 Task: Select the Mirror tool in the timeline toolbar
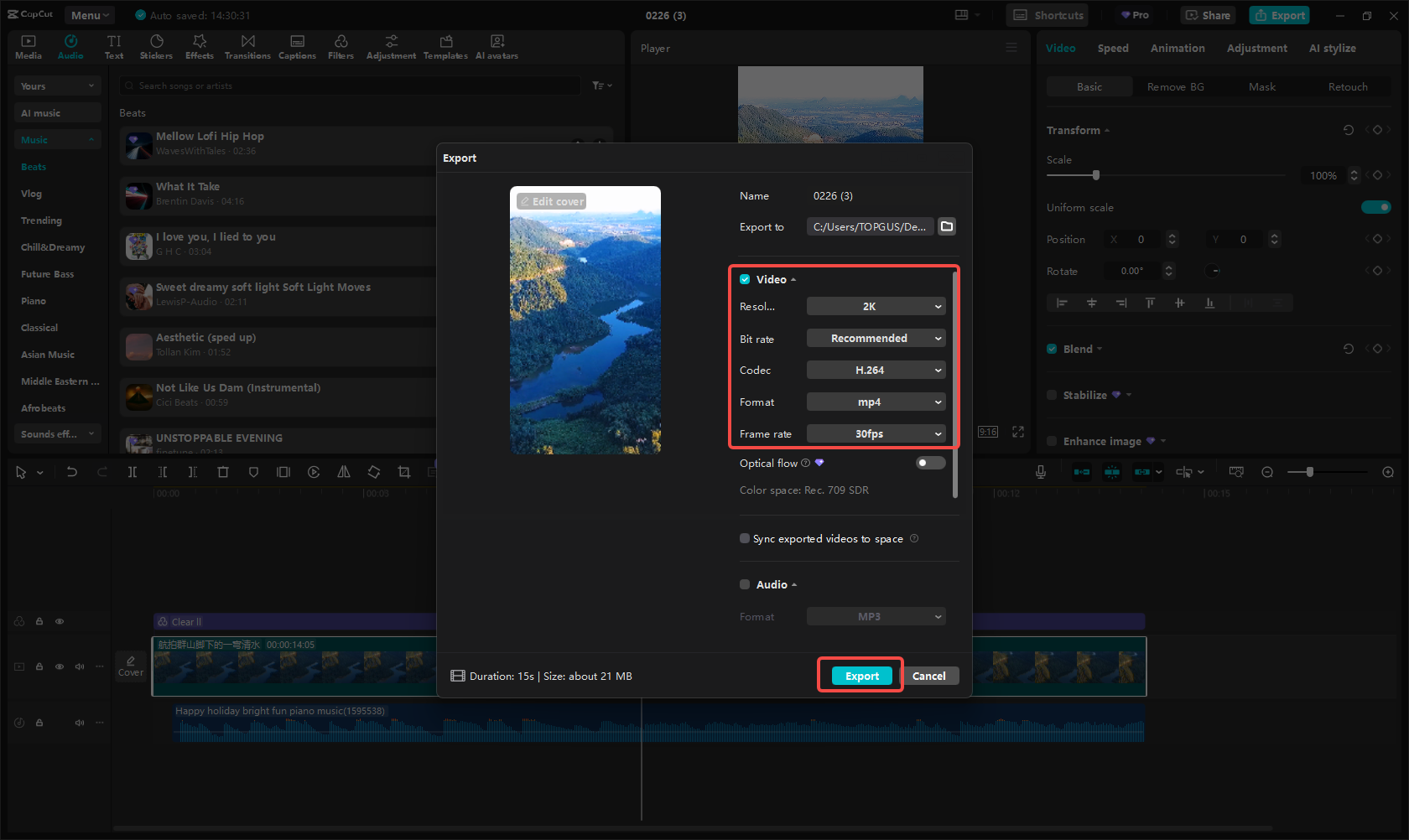(x=344, y=472)
